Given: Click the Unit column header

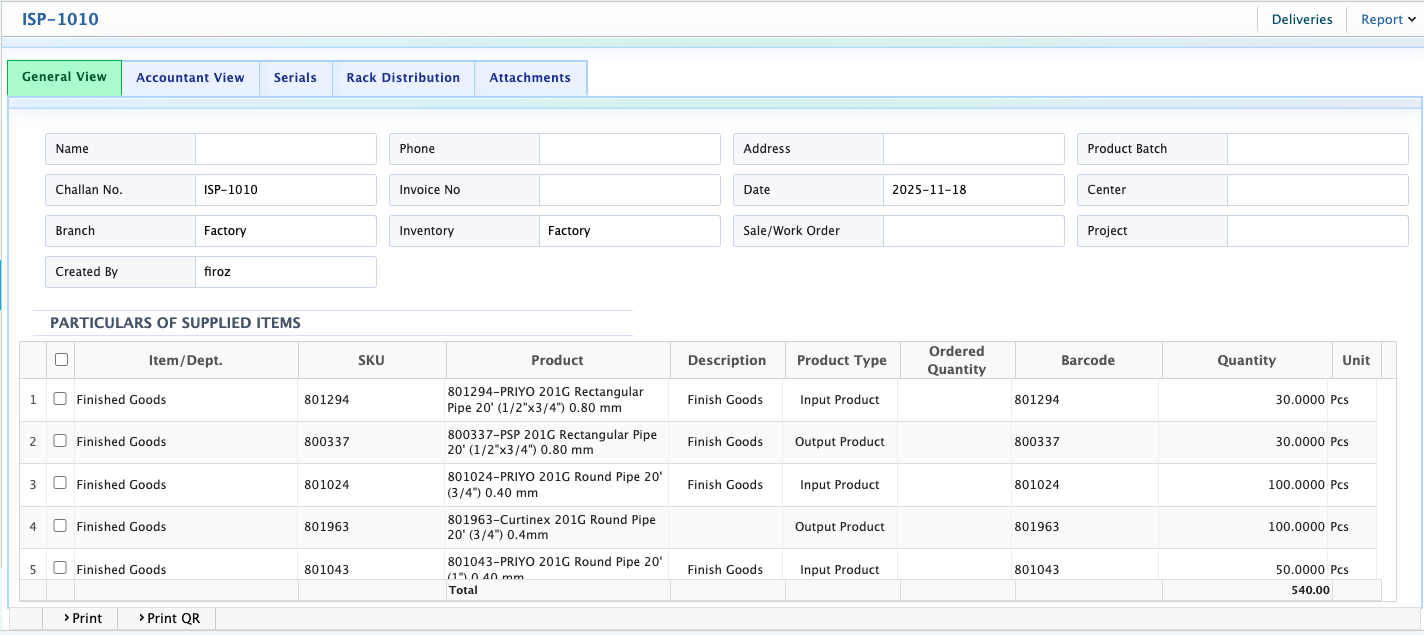Looking at the screenshot, I should pyautogui.click(x=1356, y=360).
